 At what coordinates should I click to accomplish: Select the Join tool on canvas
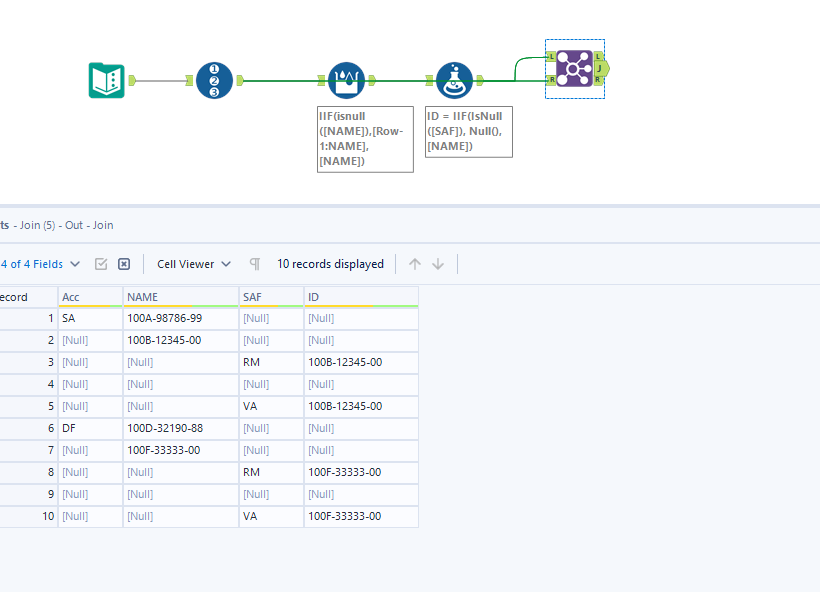coord(574,69)
